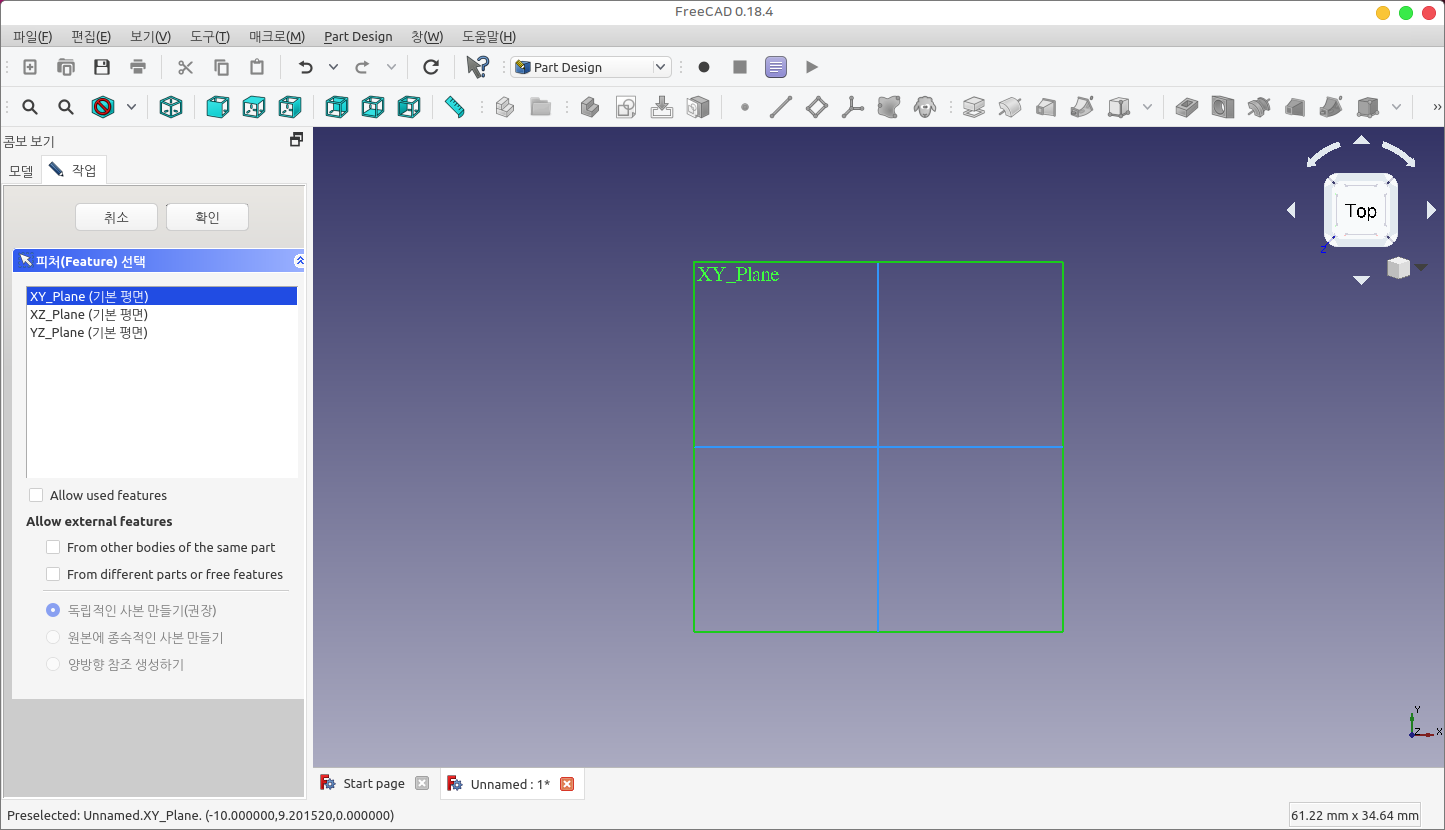Screen dimensions: 1445x830
Task: Click the Save document icon
Action: pos(102,67)
